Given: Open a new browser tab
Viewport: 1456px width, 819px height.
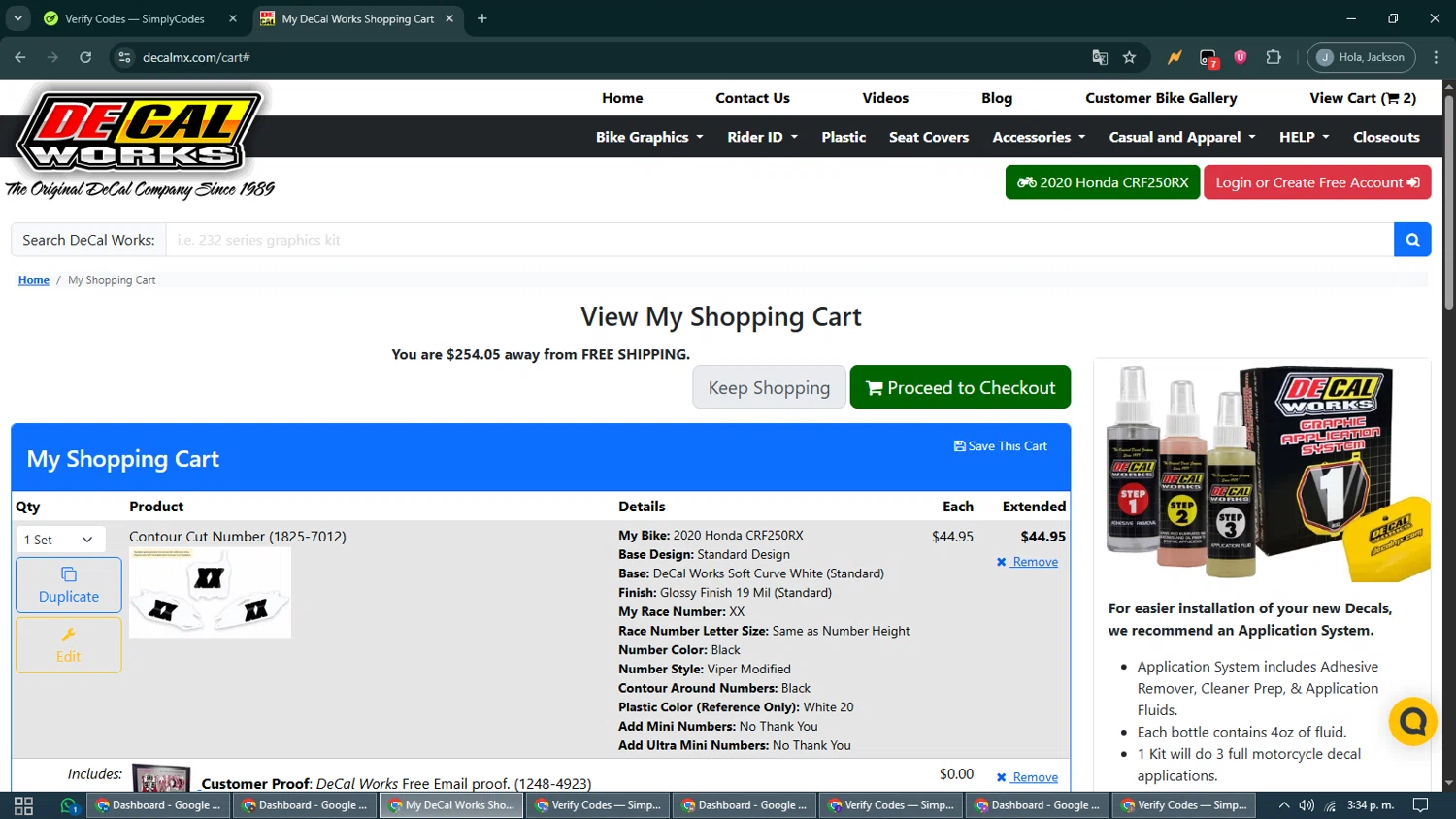Looking at the screenshot, I should [x=481, y=18].
